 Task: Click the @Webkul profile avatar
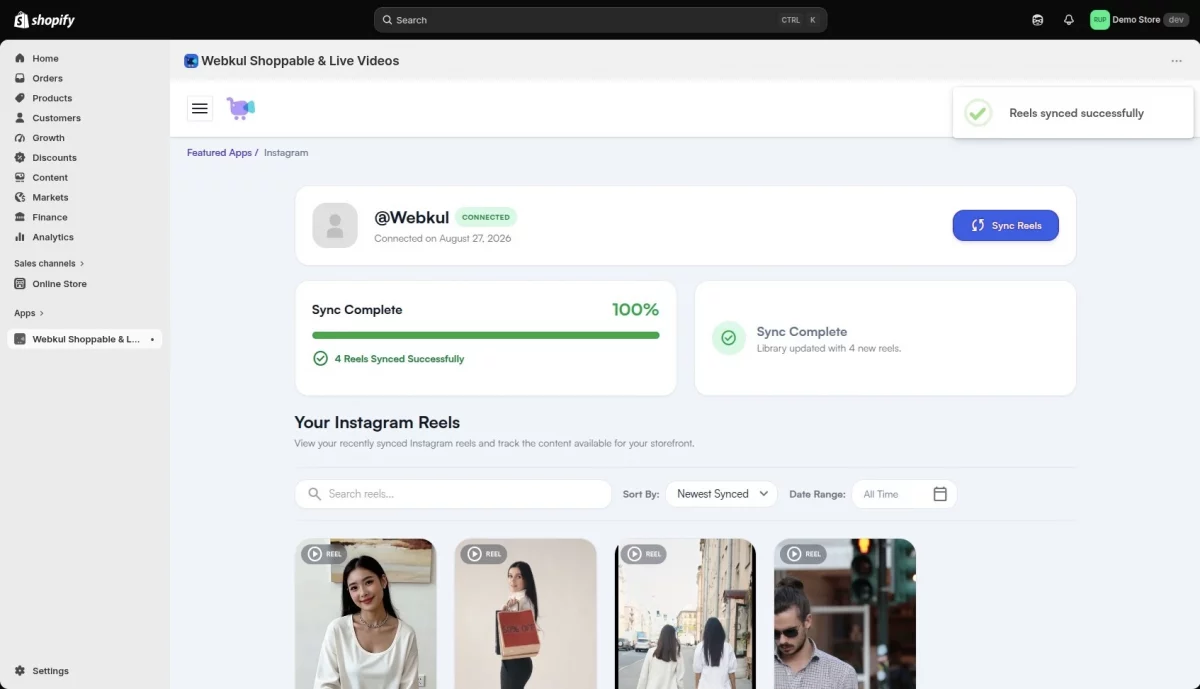click(335, 225)
